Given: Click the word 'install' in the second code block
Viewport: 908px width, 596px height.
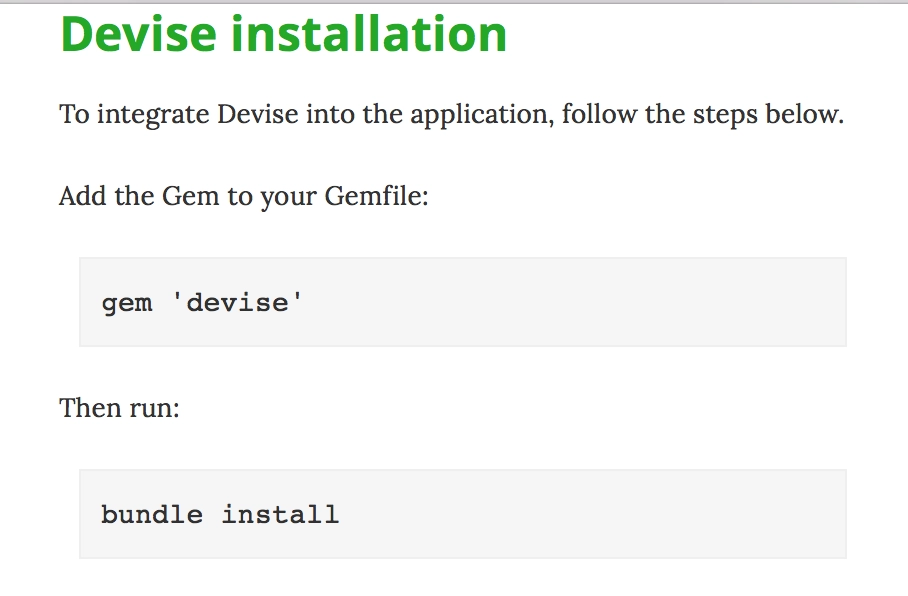Looking at the screenshot, I should coord(280,514).
